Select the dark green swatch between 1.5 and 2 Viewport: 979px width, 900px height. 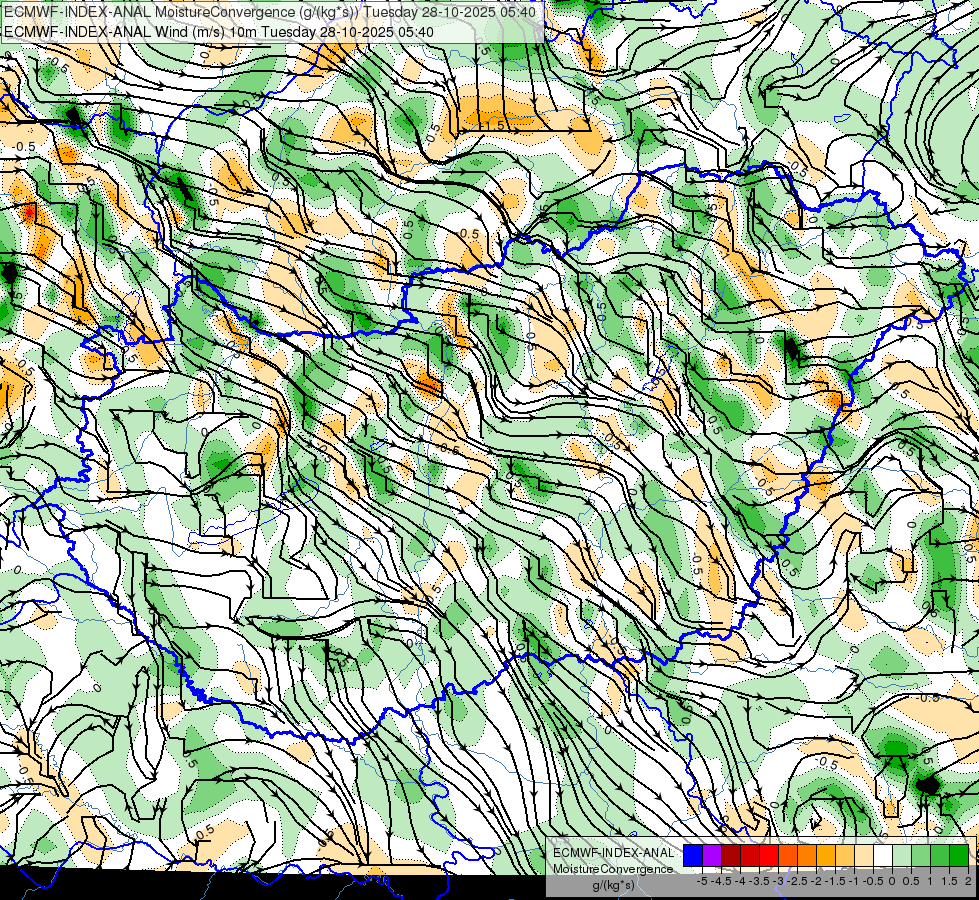point(959,855)
